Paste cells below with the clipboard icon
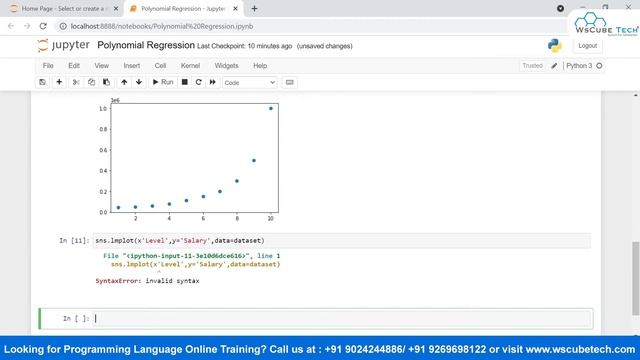The height and width of the screenshot is (360, 640). click(x=107, y=82)
